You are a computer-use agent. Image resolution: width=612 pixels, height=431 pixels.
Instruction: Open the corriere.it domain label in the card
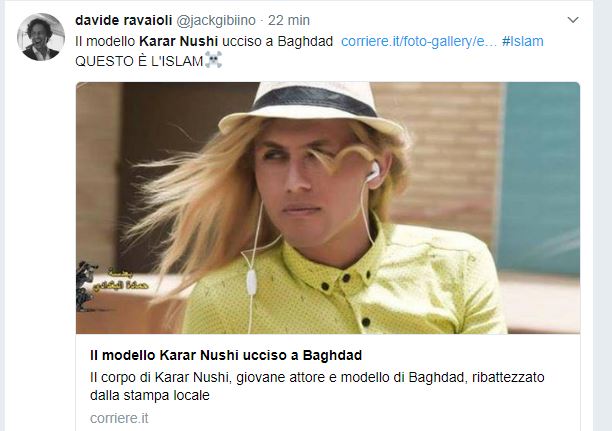pos(119,418)
